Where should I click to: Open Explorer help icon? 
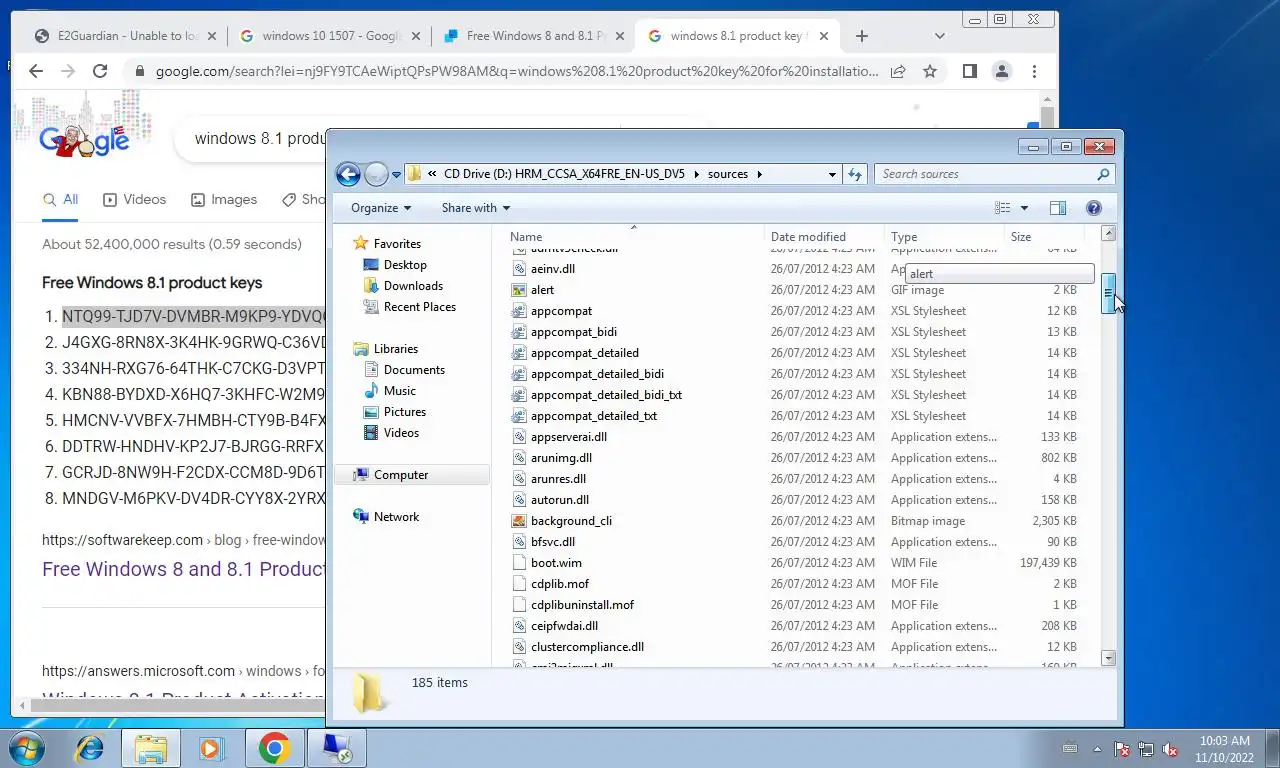[1094, 208]
